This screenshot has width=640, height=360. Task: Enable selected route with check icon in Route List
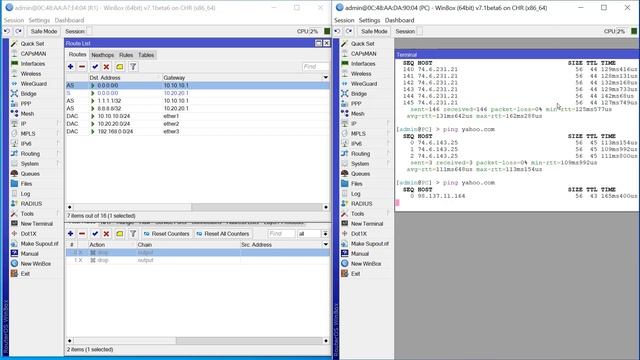click(x=95, y=67)
